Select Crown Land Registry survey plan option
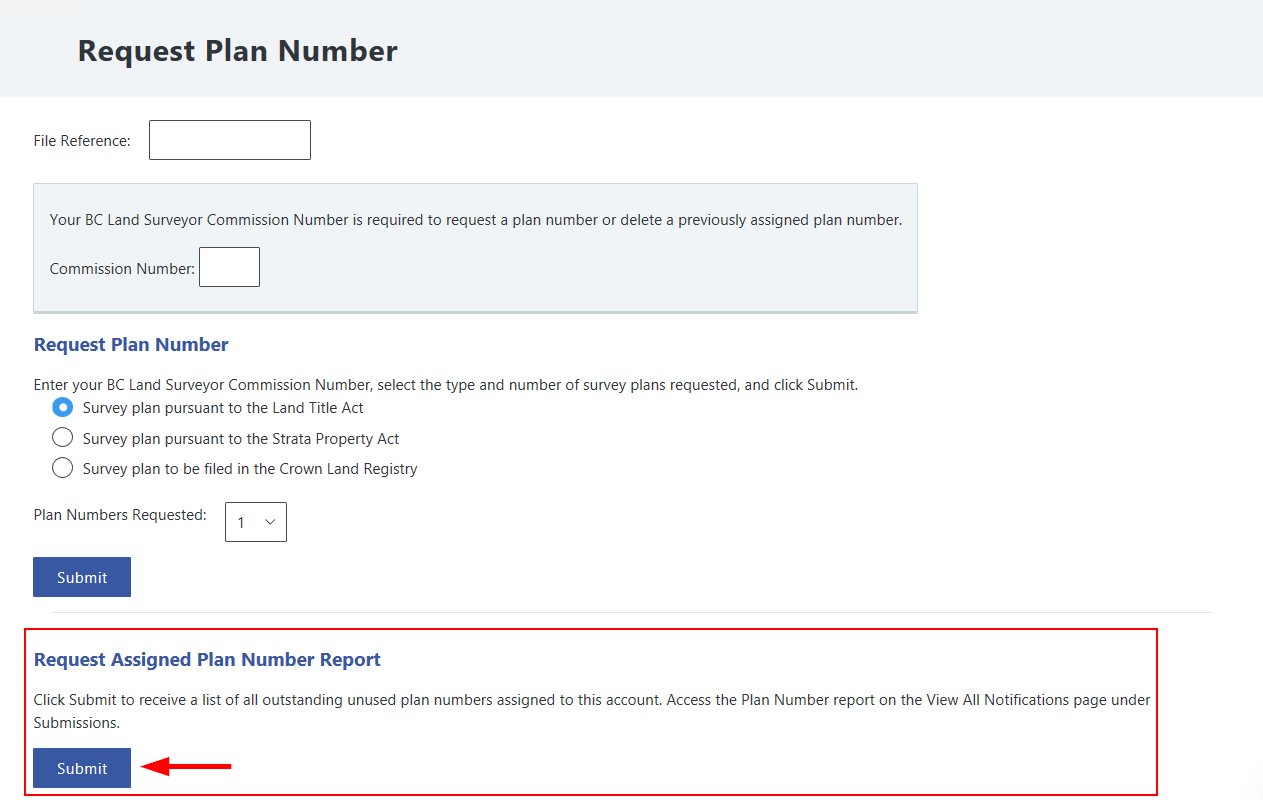Viewport: 1263px width, 800px height. pos(63,468)
